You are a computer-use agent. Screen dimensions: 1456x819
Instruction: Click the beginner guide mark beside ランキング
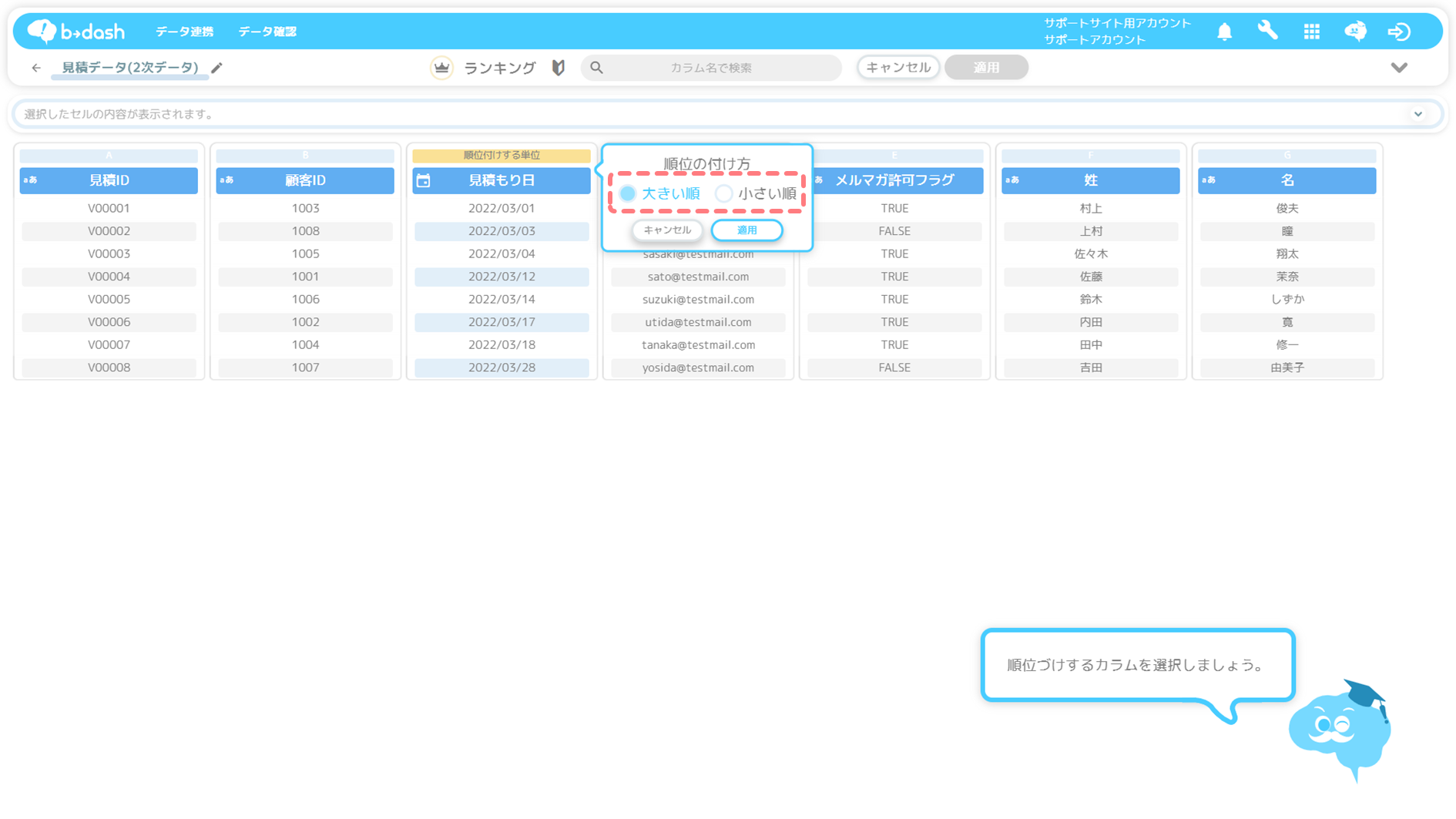(559, 68)
